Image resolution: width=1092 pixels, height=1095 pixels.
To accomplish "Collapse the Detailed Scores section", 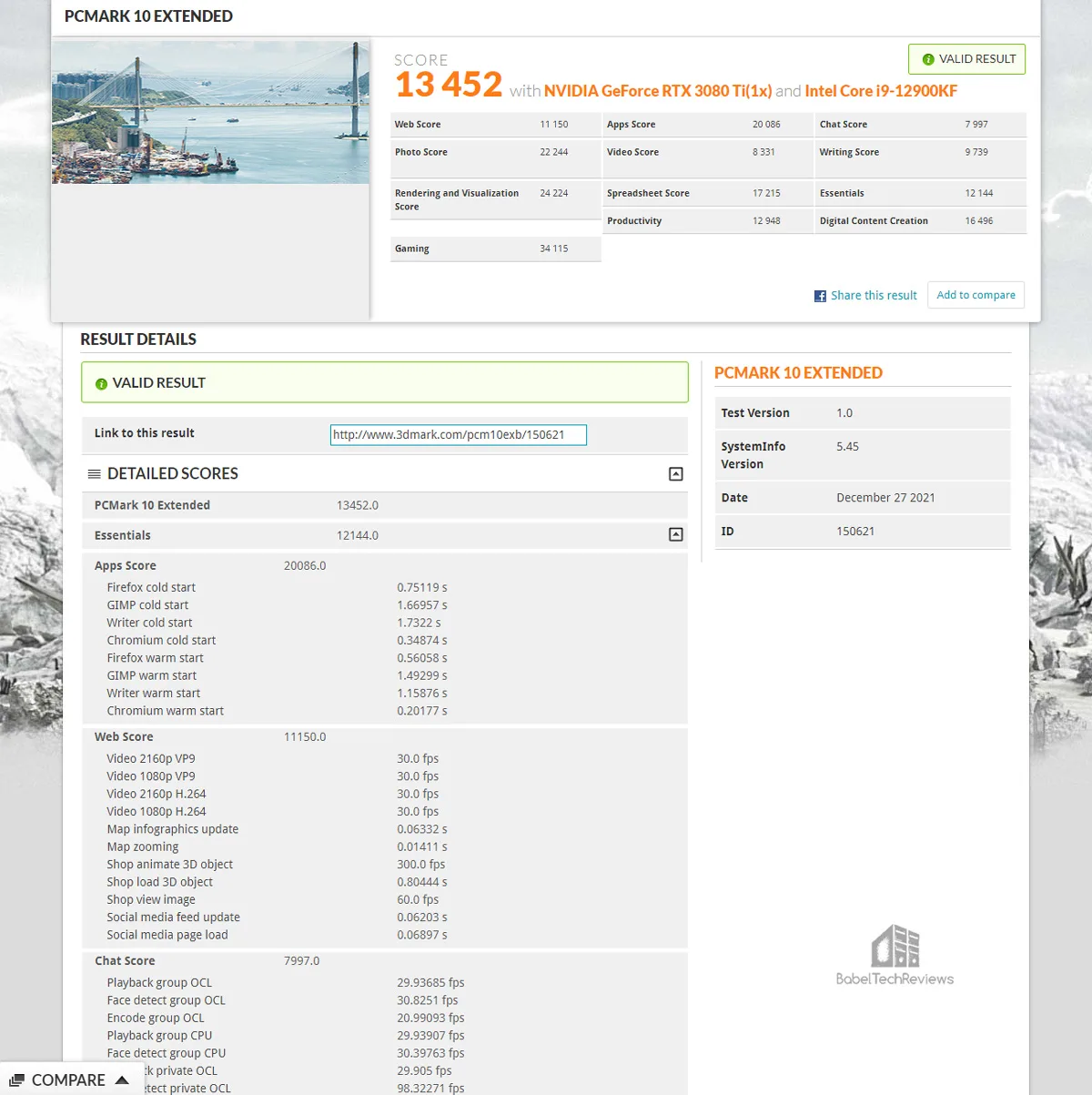I will (676, 474).
